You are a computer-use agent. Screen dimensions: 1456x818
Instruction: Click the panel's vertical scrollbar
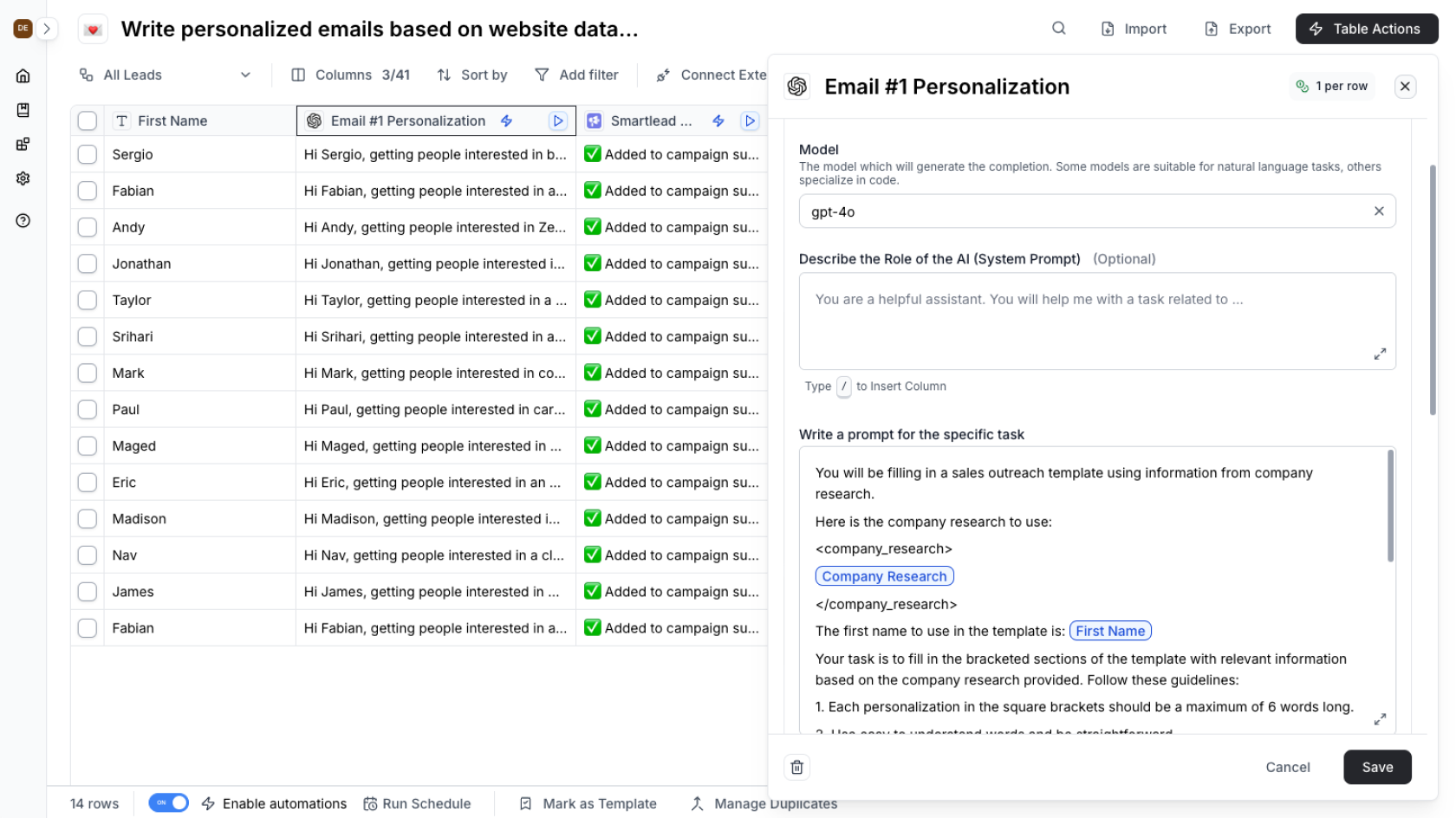[x=1433, y=290]
